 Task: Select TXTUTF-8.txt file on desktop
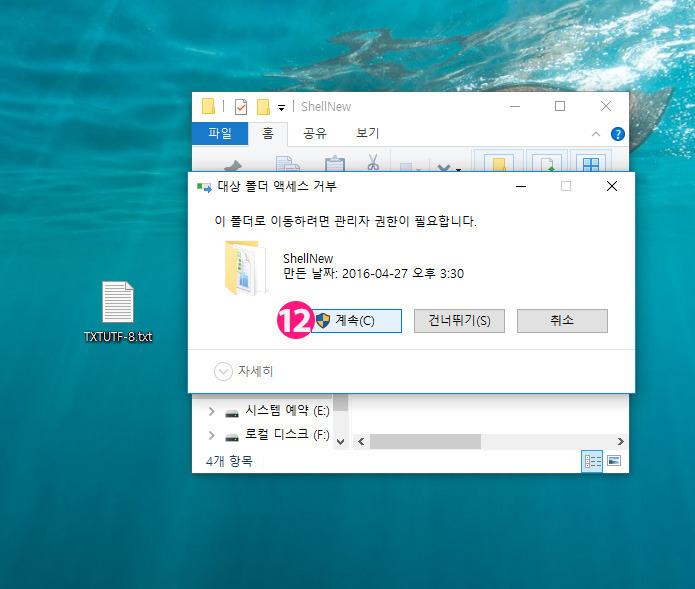coord(118,312)
